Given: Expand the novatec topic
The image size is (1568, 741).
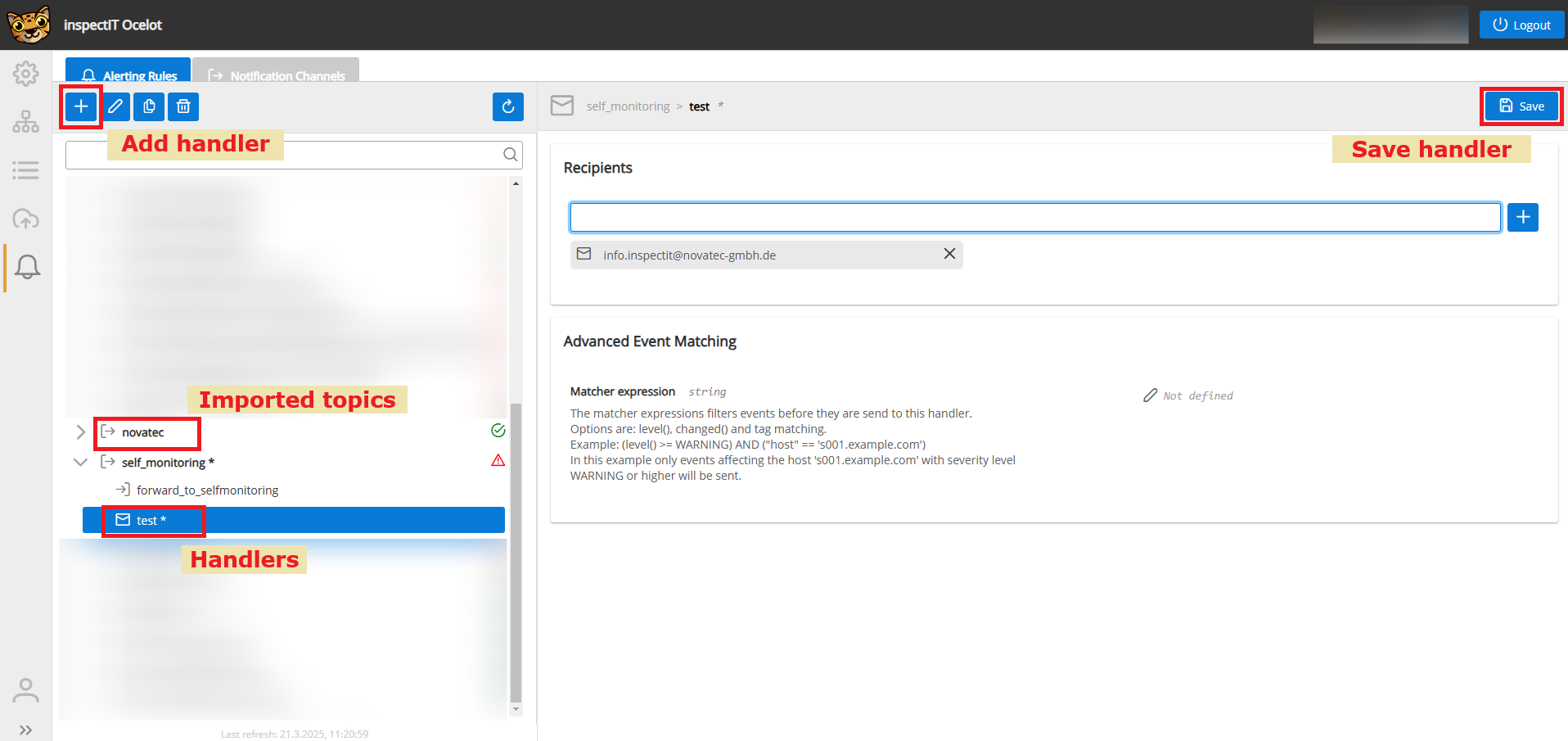Looking at the screenshot, I should click(80, 432).
